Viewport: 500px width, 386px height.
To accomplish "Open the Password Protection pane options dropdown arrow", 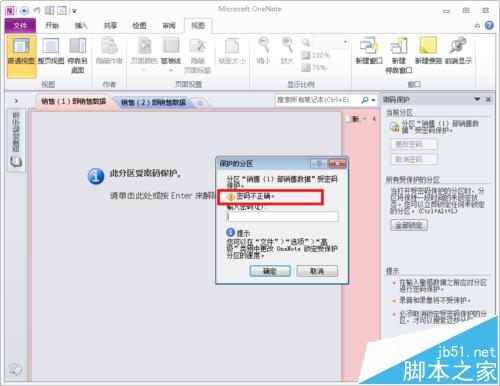I will (477, 99).
